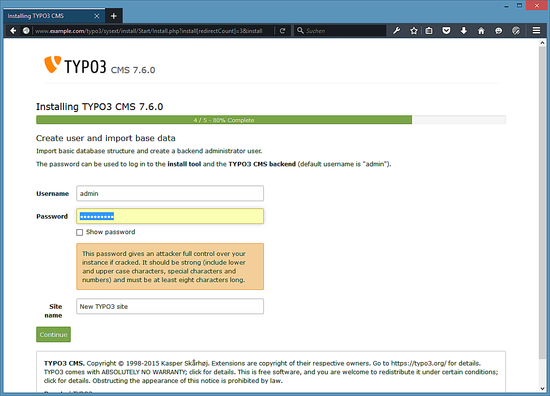Bookmark this page with the star icon

(414, 31)
